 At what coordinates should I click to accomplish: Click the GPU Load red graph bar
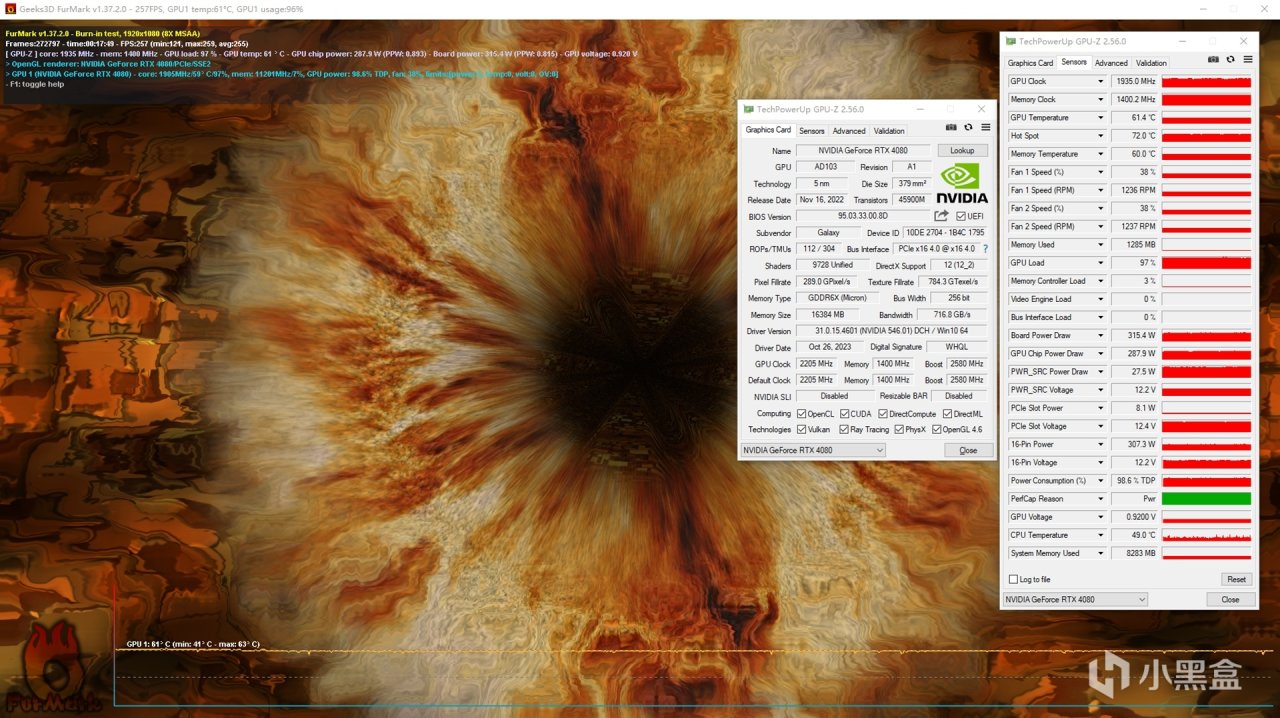pyautogui.click(x=1206, y=263)
